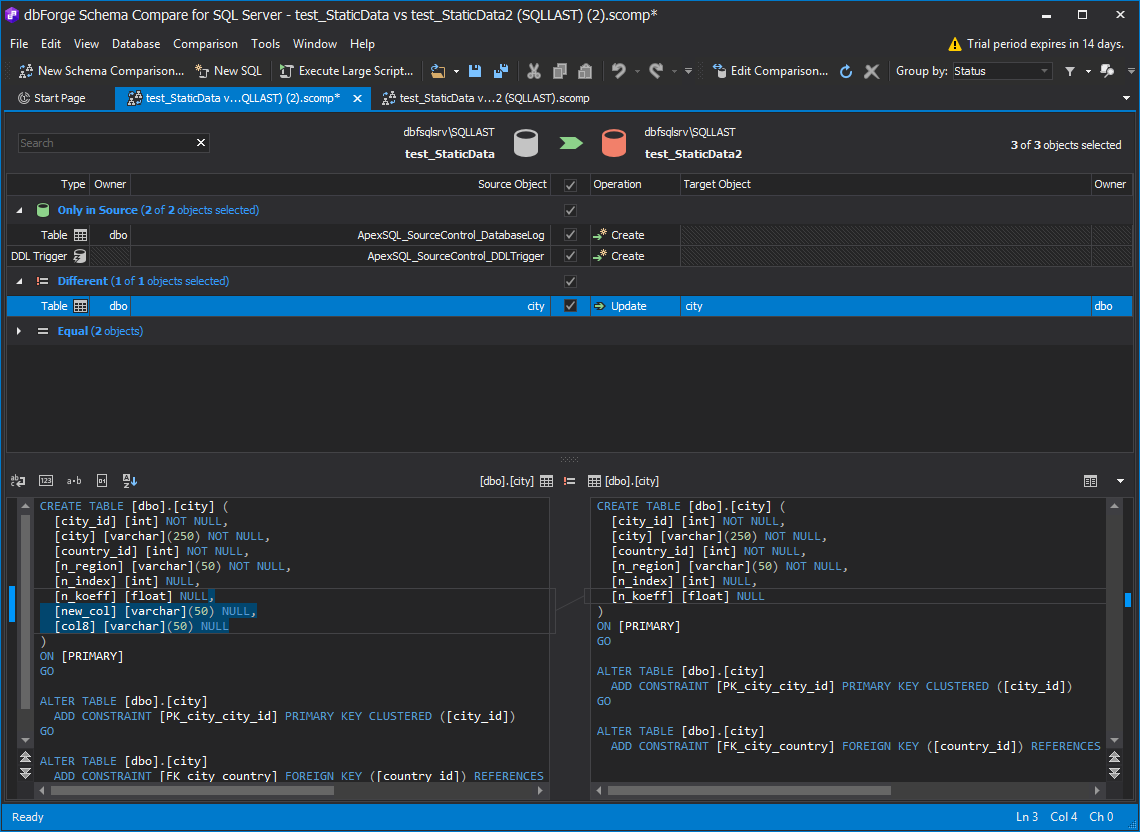
Task: Click the Source Object column header
Action: [x=340, y=185]
